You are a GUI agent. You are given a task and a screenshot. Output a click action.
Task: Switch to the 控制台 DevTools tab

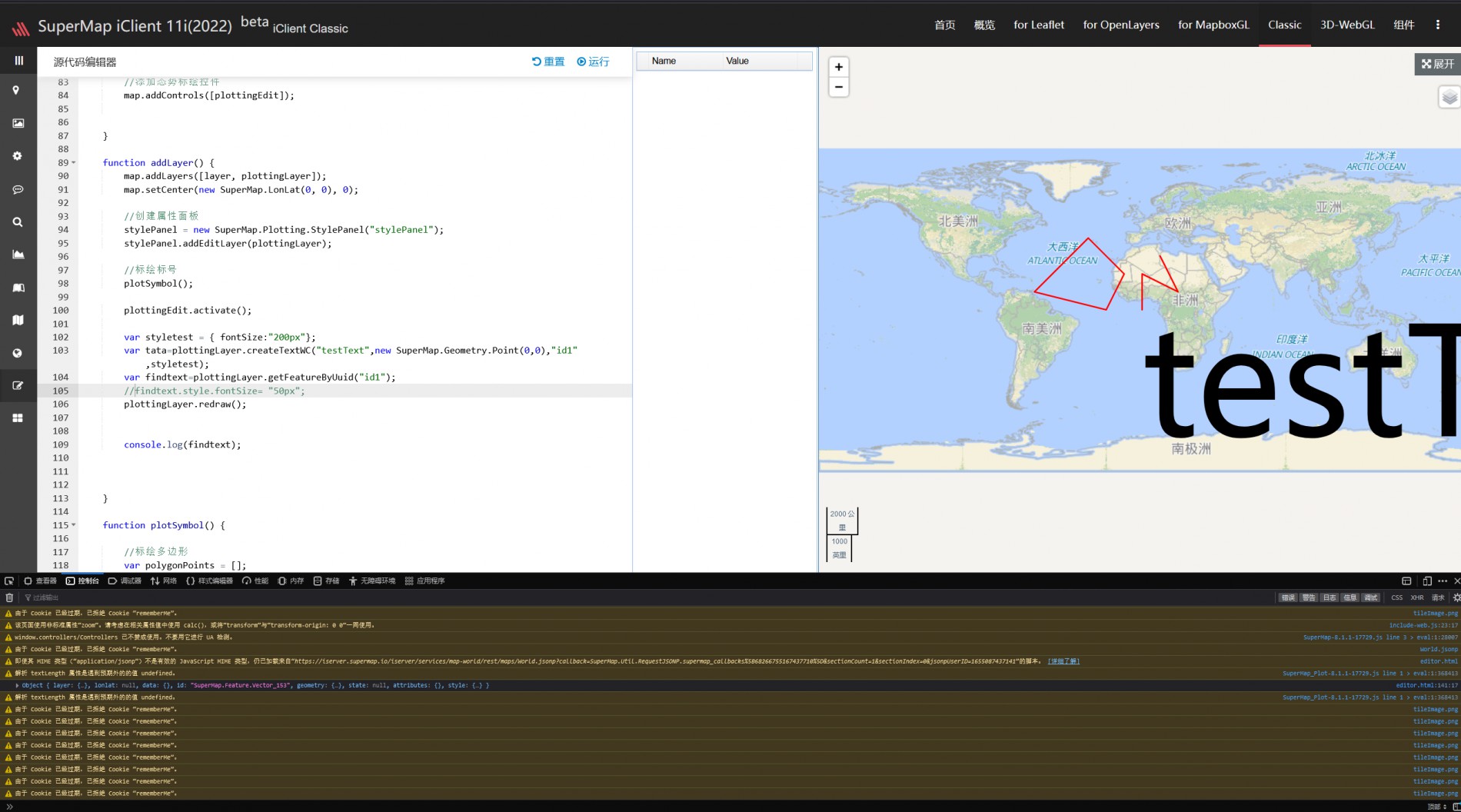[x=82, y=581]
